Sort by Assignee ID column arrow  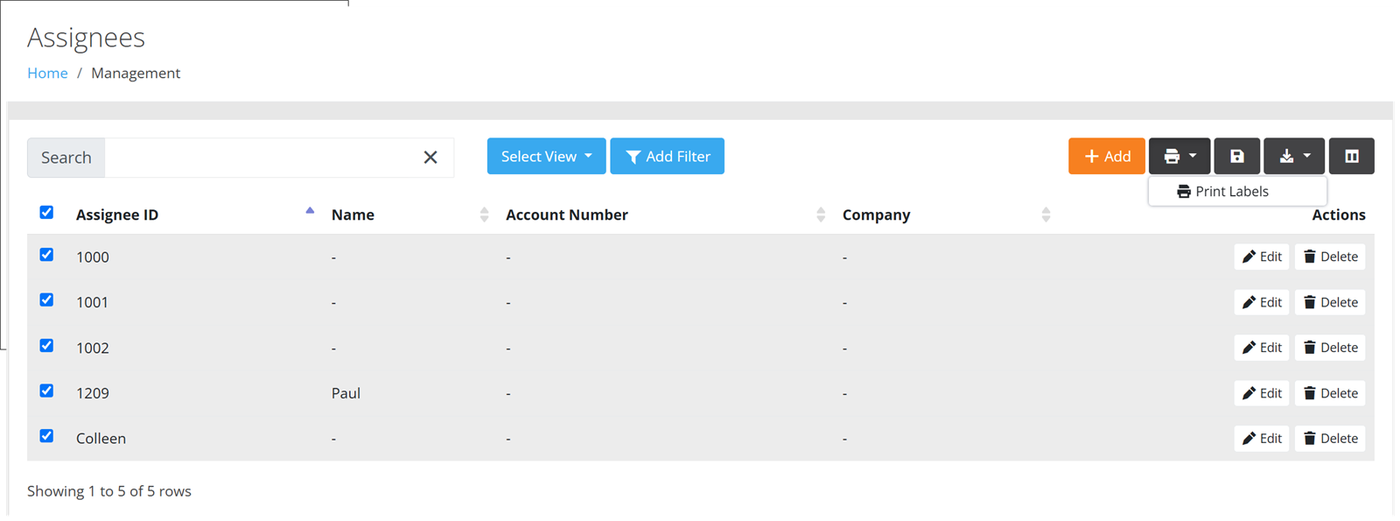310,210
